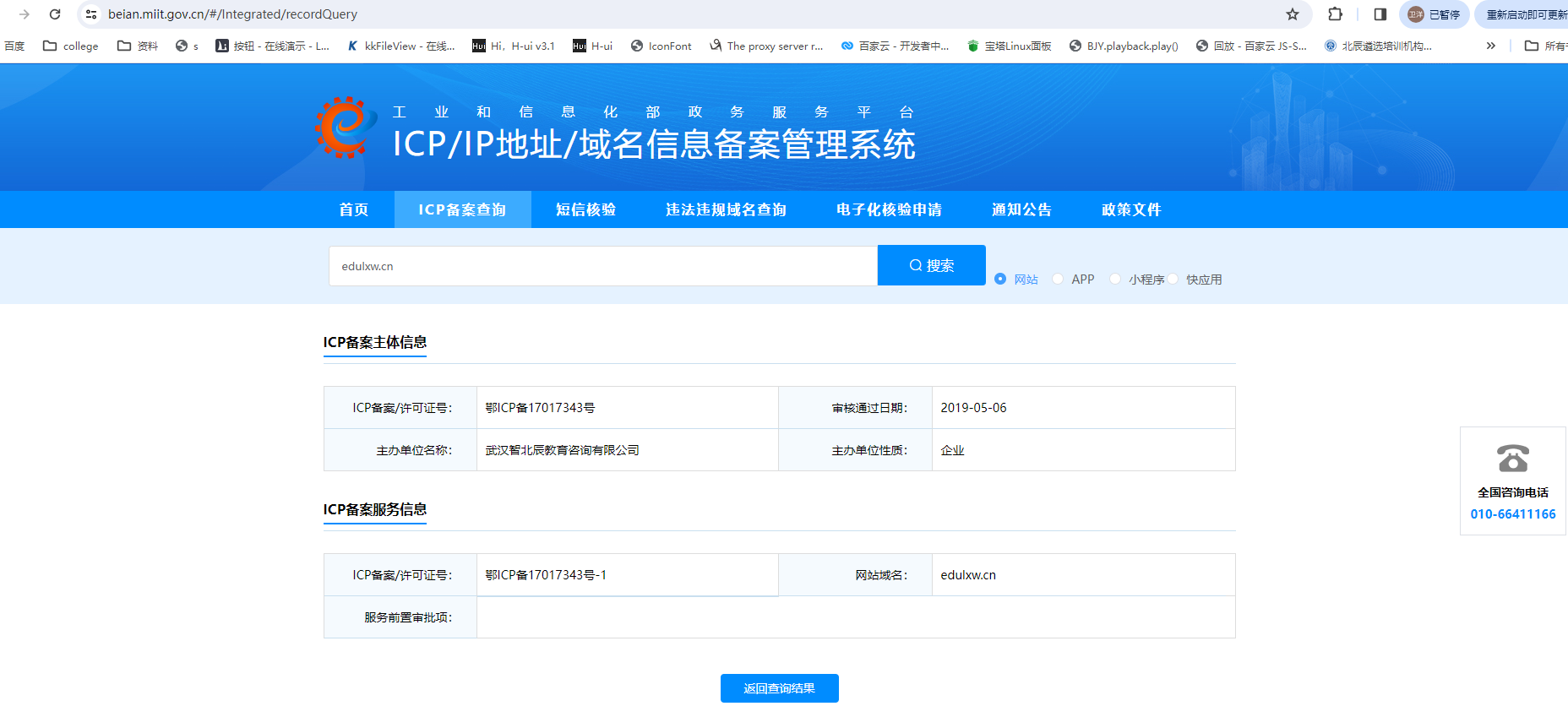
Task: Click the telephone icon in consultation widget
Action: click(x=1513, y=459)
